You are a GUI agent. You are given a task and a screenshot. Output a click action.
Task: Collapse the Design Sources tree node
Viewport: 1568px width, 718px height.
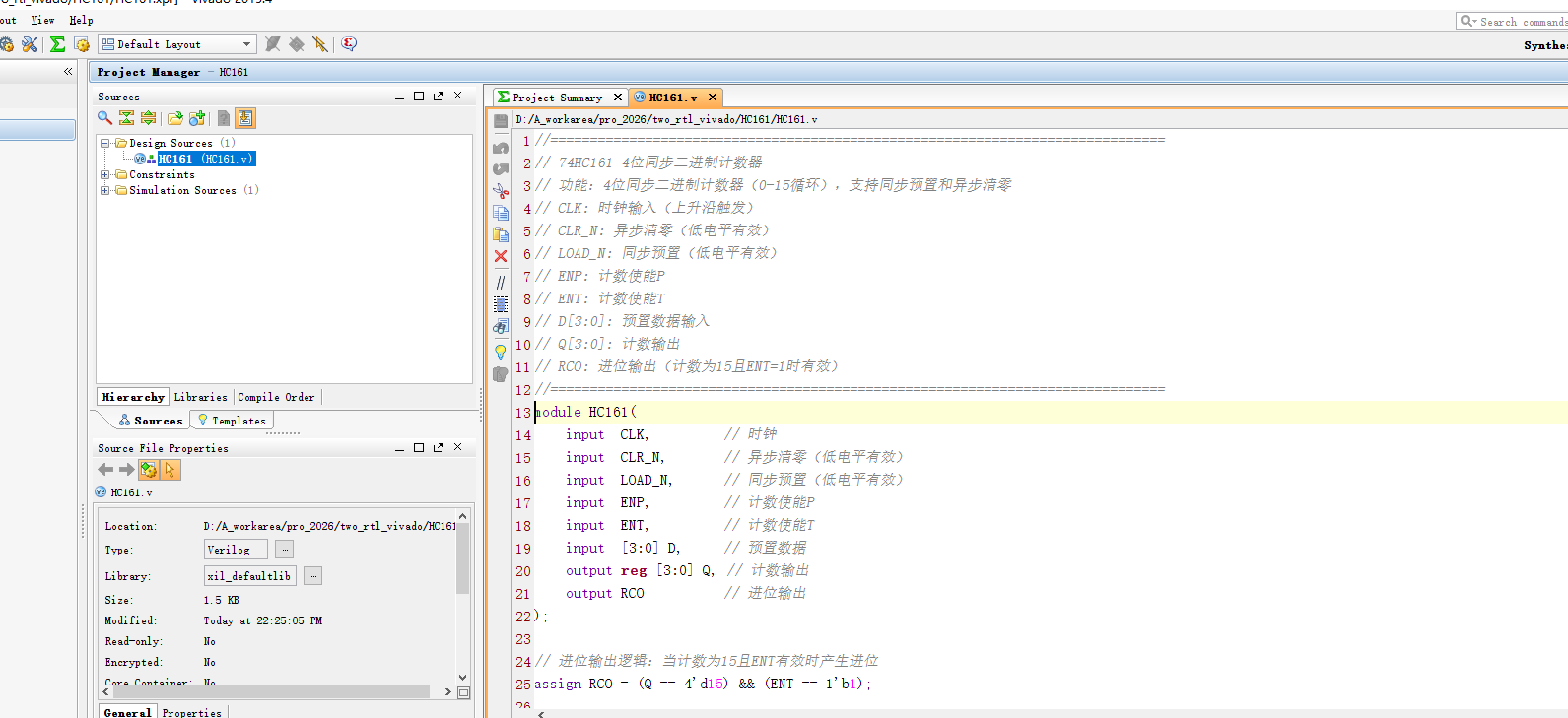point(104,143)
